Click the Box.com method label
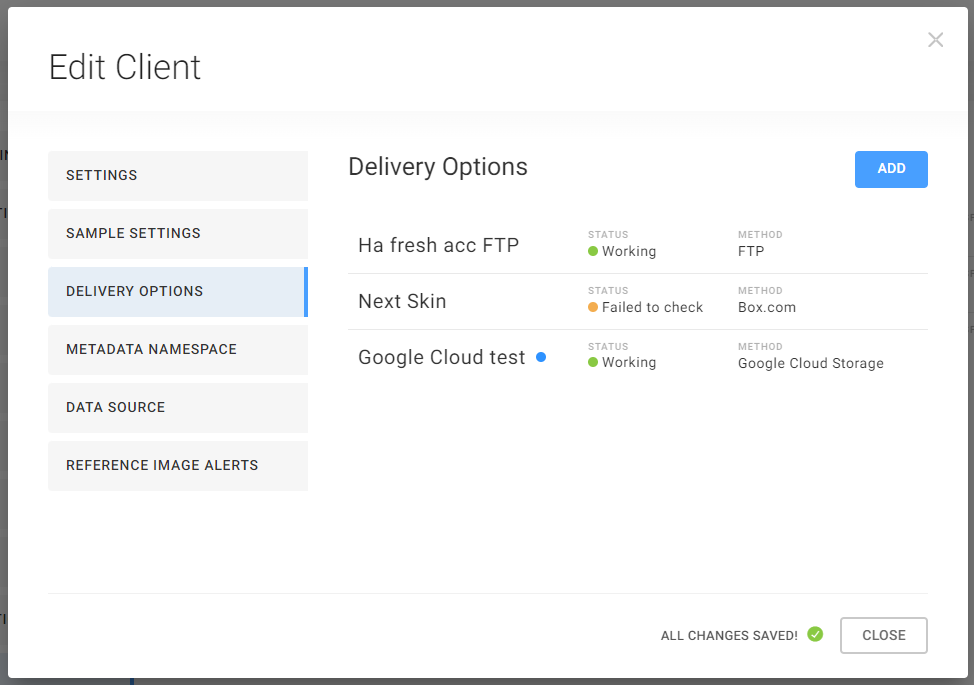The width and height of the screenshot is (974, 685). 767,308
